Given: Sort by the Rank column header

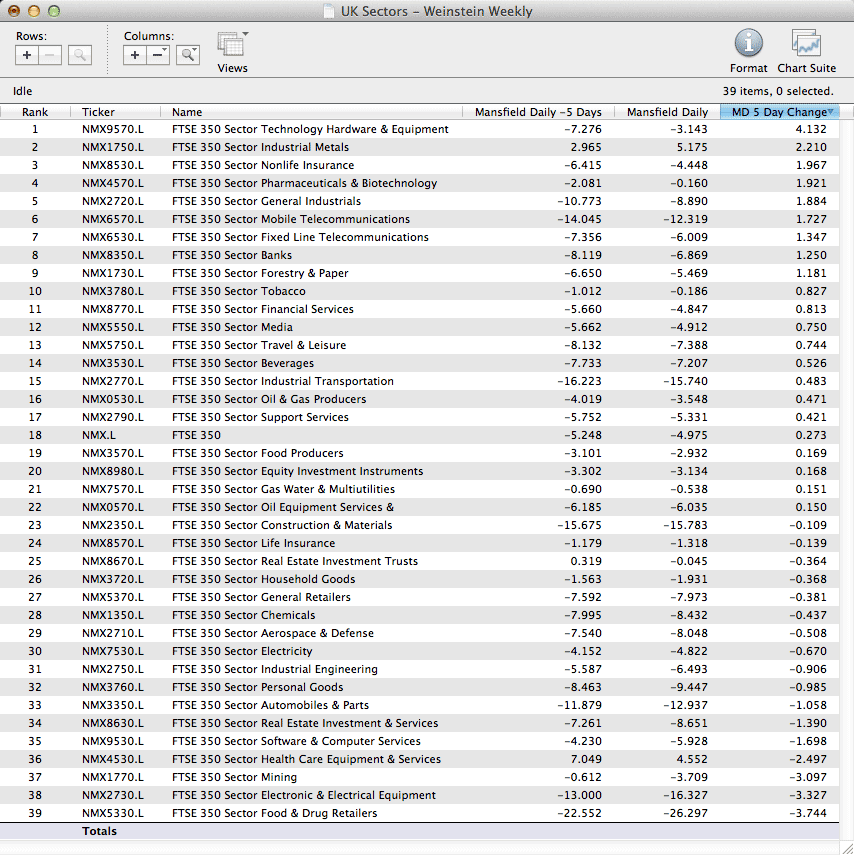Looking at the screenshot, I should pos(35,112).
